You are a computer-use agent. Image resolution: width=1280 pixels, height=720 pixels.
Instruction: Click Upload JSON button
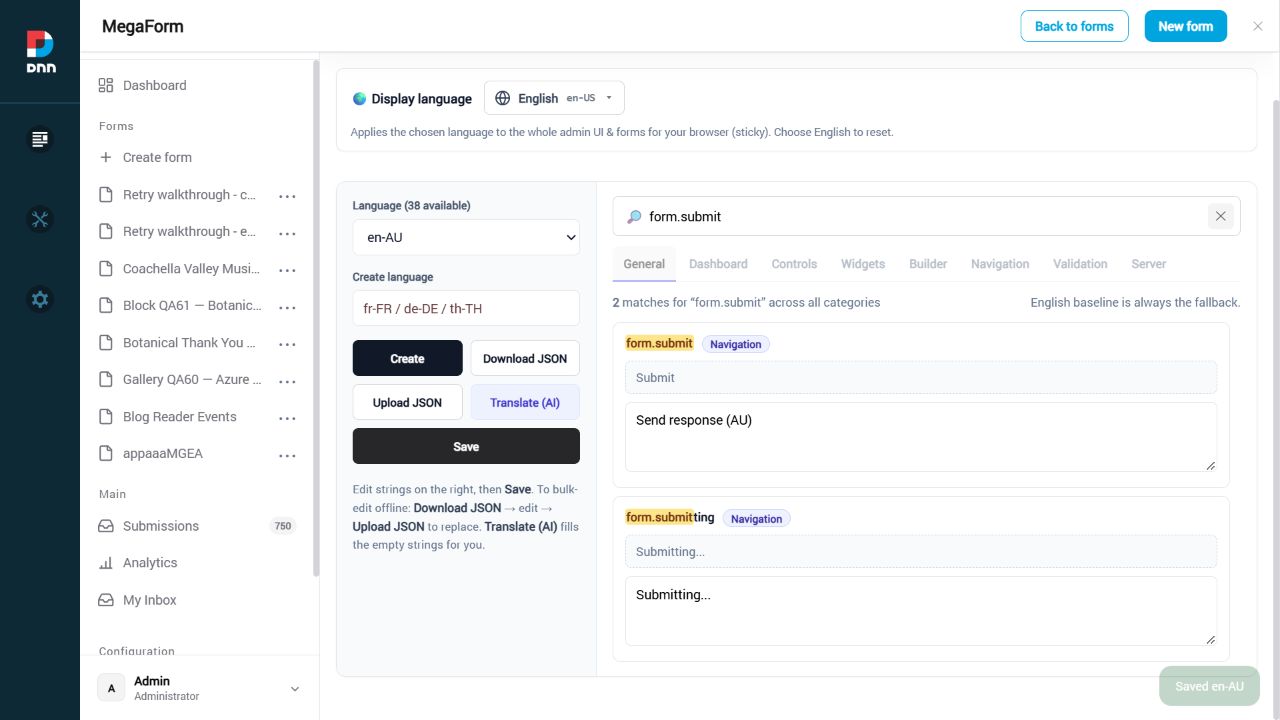click(x=407, y=402)
